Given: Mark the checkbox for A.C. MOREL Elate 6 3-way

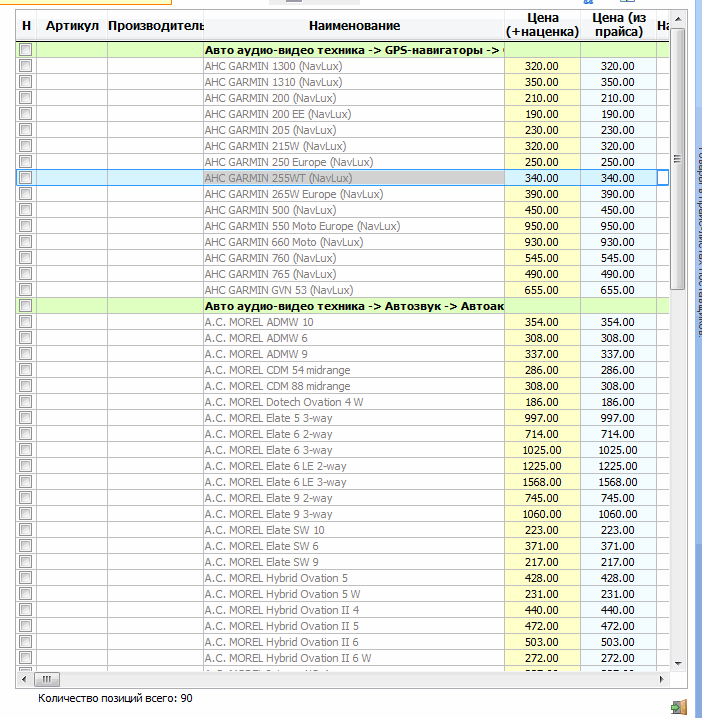Looking at the screenshot, I should 26,450.
